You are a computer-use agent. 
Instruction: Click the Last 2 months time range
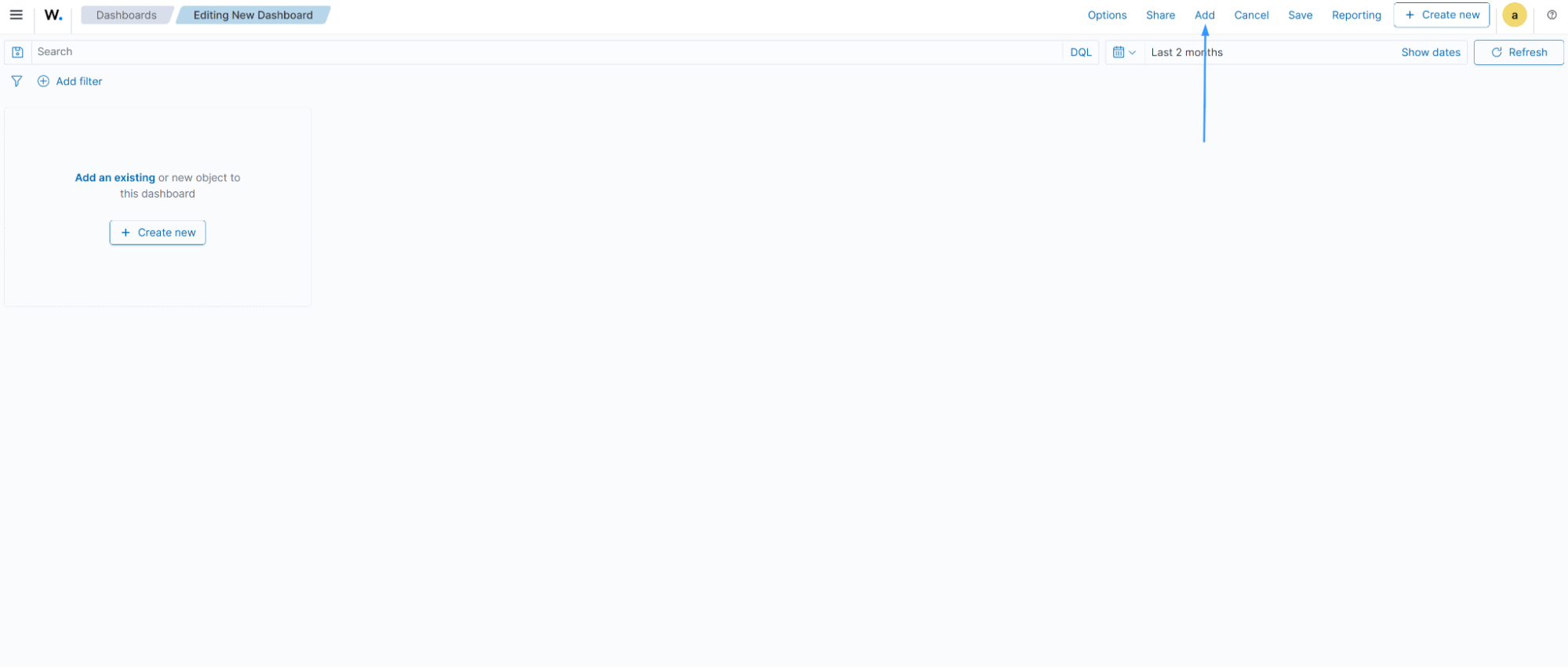tap(1187, 53)
